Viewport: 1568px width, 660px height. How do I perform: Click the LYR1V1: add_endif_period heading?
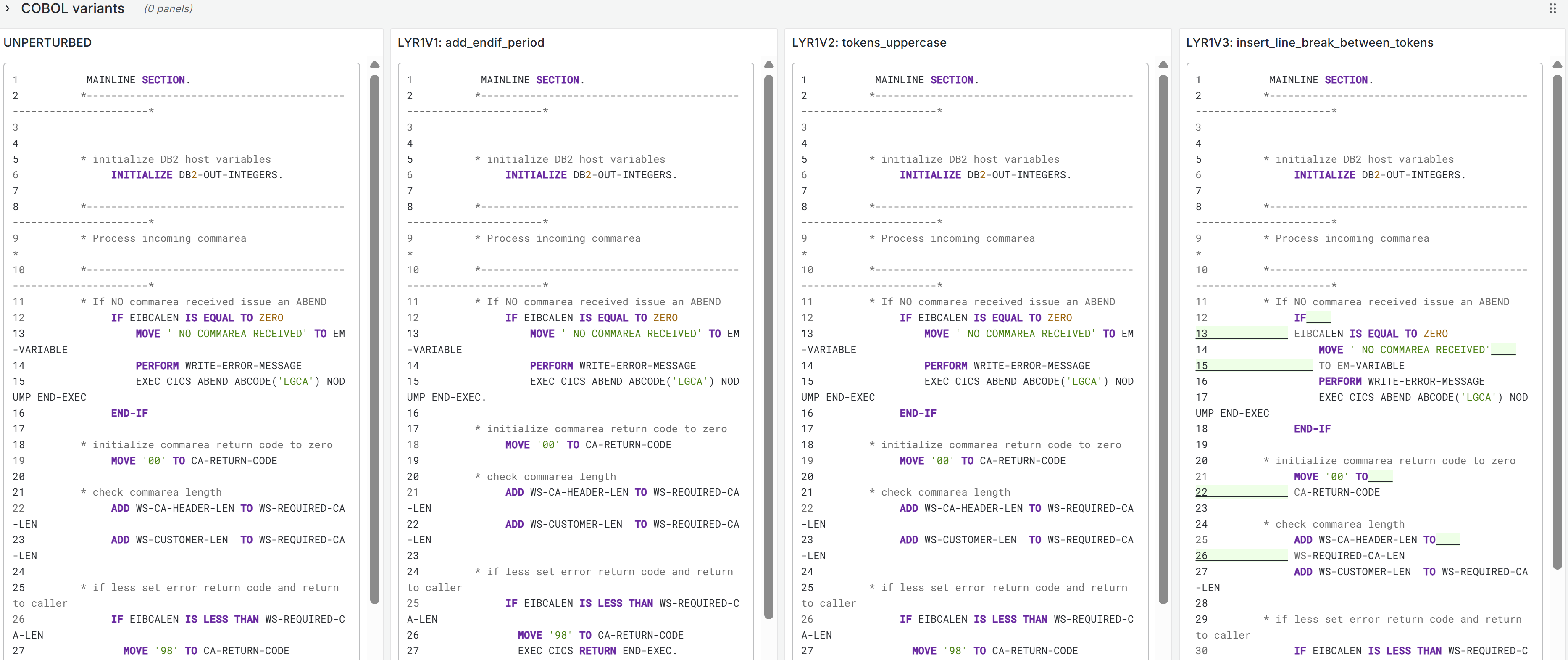point(471,42)
